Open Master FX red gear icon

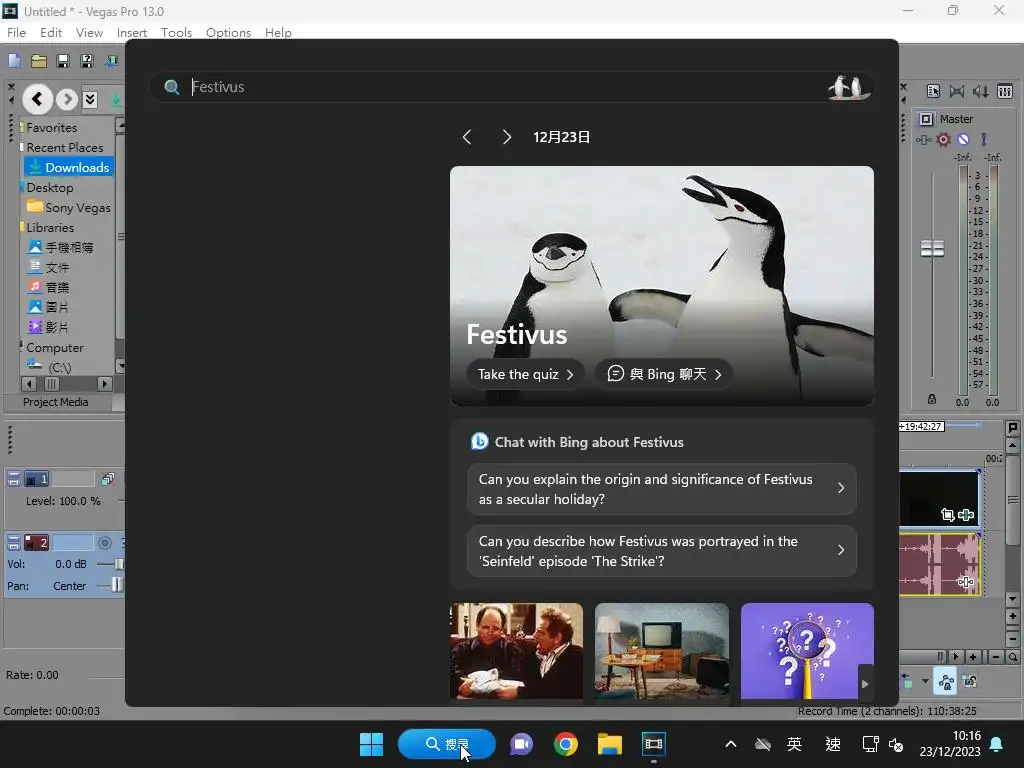pyautogui.click(x=943, y=139)
